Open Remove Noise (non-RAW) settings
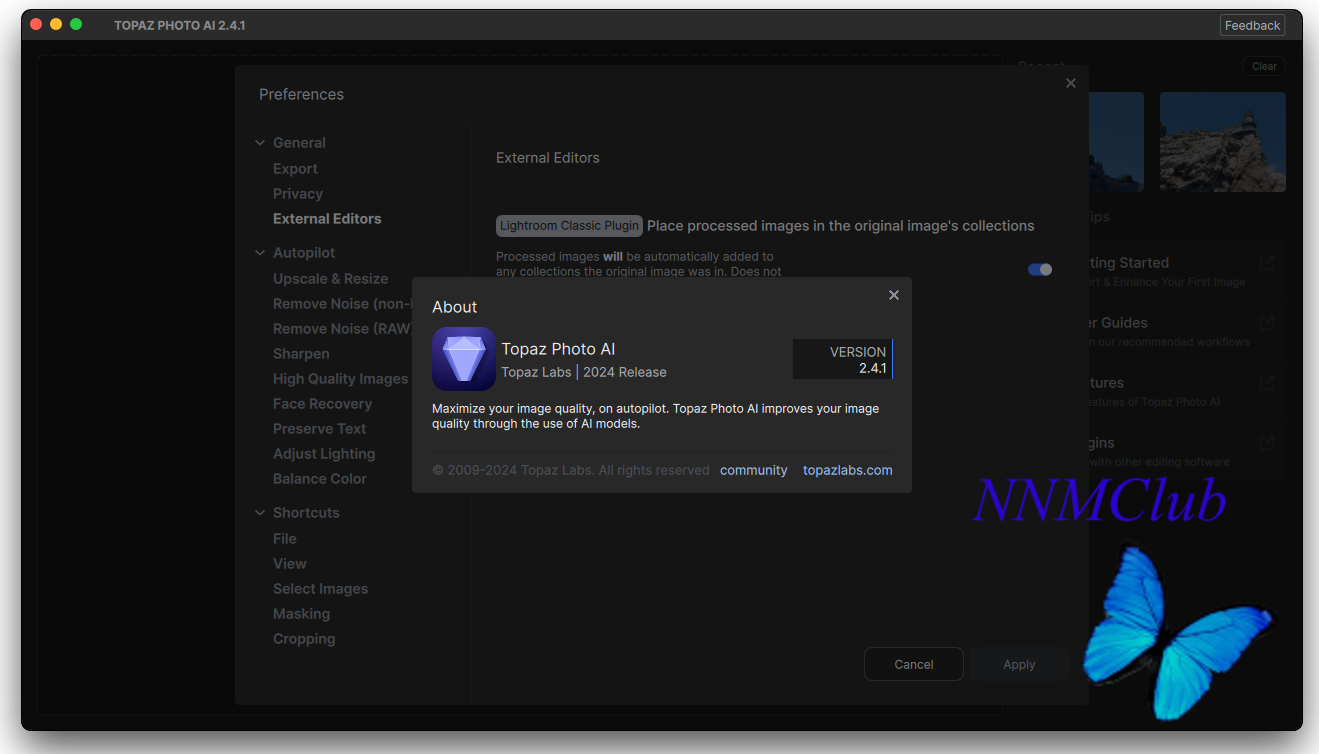This screenshot has width=1319, height=754. 342,304
